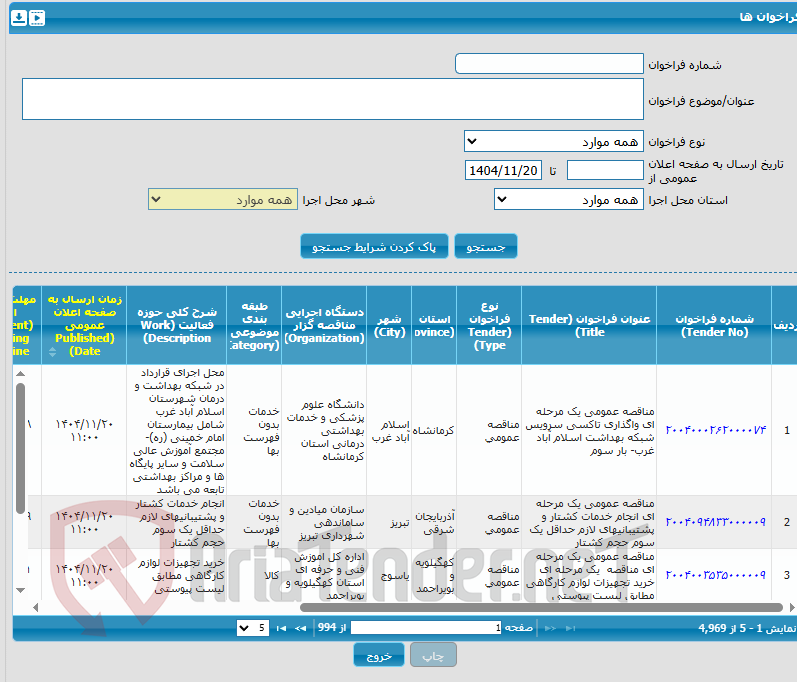The height and width of the screenshot is (682, 797).
Task: Click the download icon in the header
Action: tap(19, 18)
